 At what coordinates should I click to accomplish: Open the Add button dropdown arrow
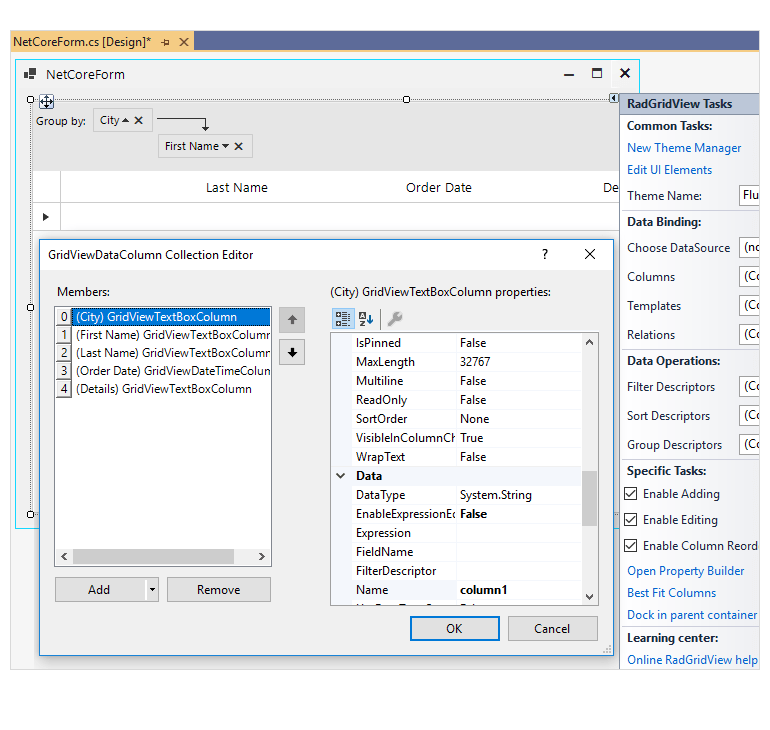pyautogui.click(x=153, y=590)
